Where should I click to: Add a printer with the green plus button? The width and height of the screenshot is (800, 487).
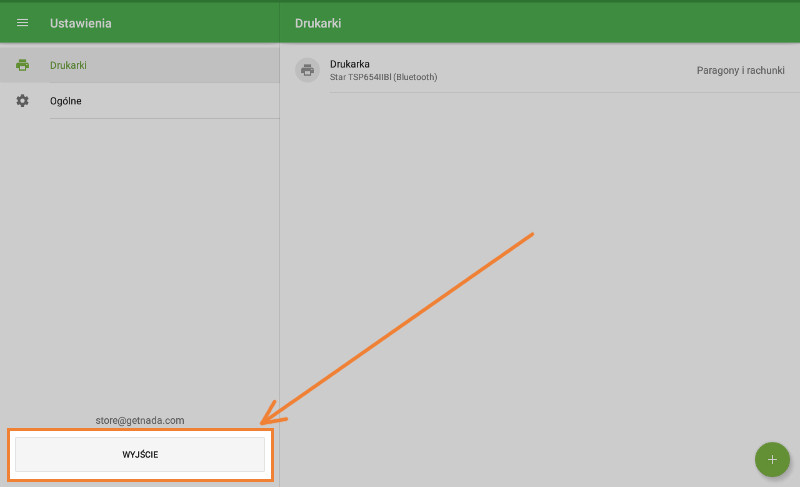(x=772, y=459)
